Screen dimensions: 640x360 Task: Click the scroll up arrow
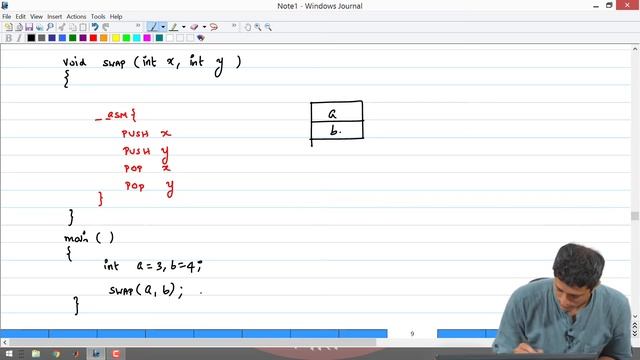coord(635,49)
